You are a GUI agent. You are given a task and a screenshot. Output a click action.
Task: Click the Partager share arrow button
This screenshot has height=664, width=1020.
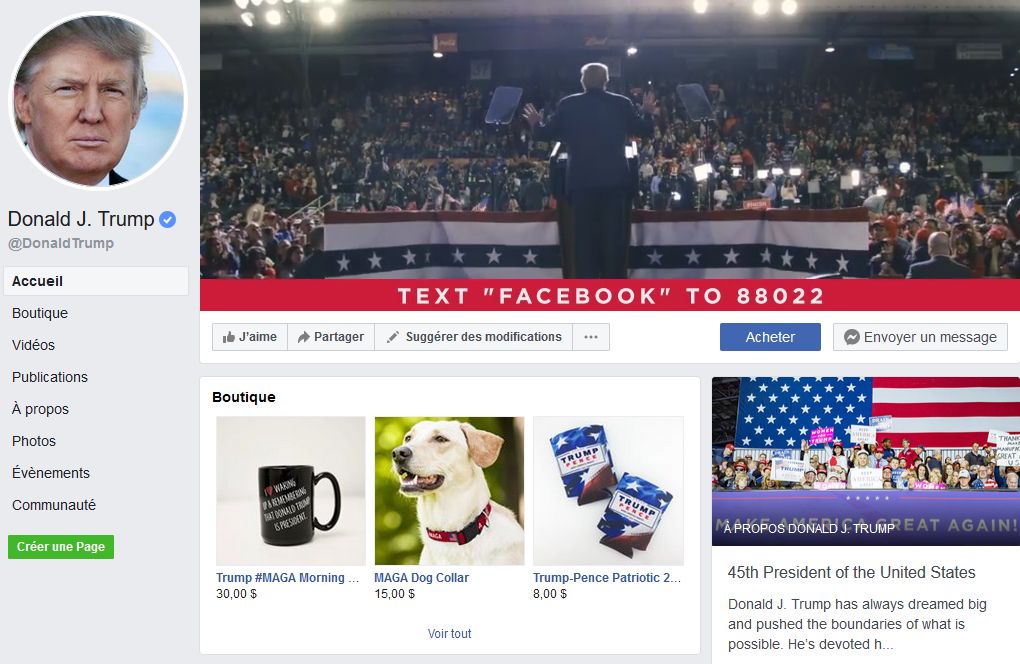(330, 337)
